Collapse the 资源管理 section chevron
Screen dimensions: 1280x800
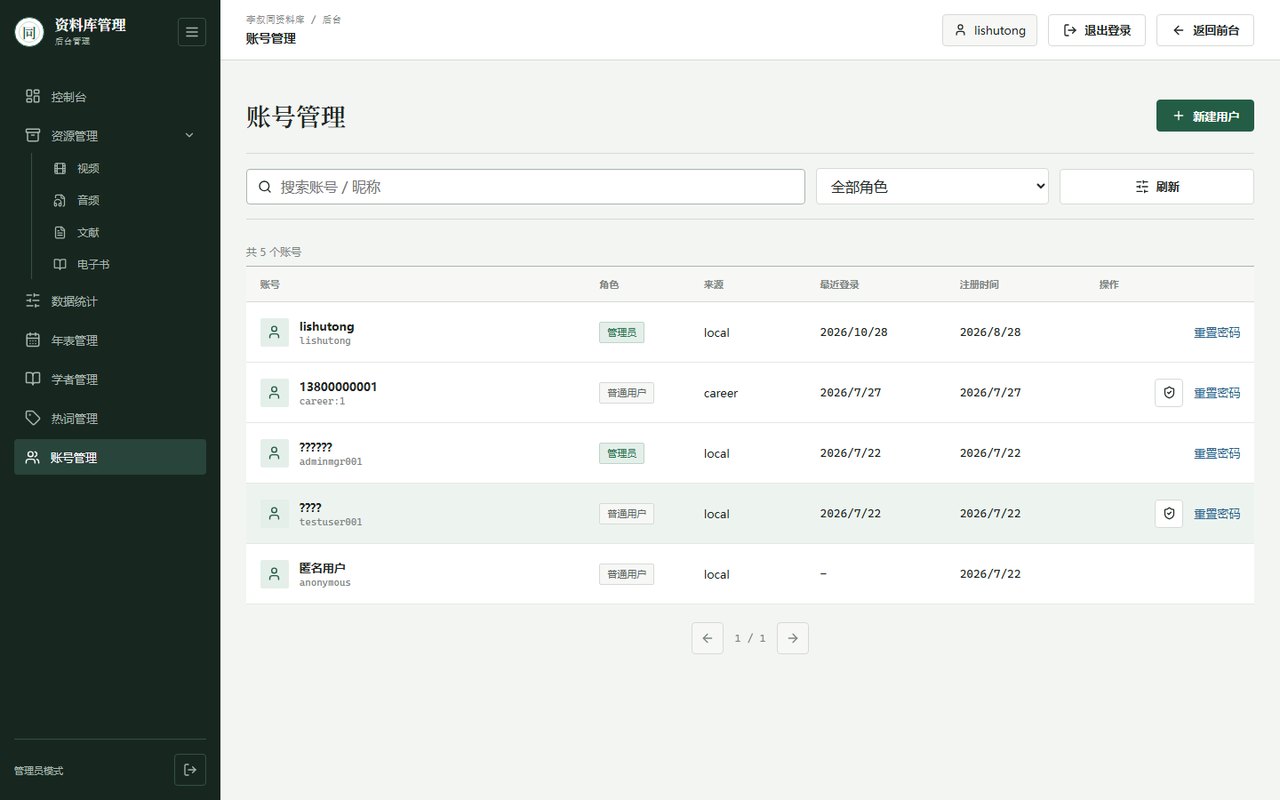click(189, 136)
